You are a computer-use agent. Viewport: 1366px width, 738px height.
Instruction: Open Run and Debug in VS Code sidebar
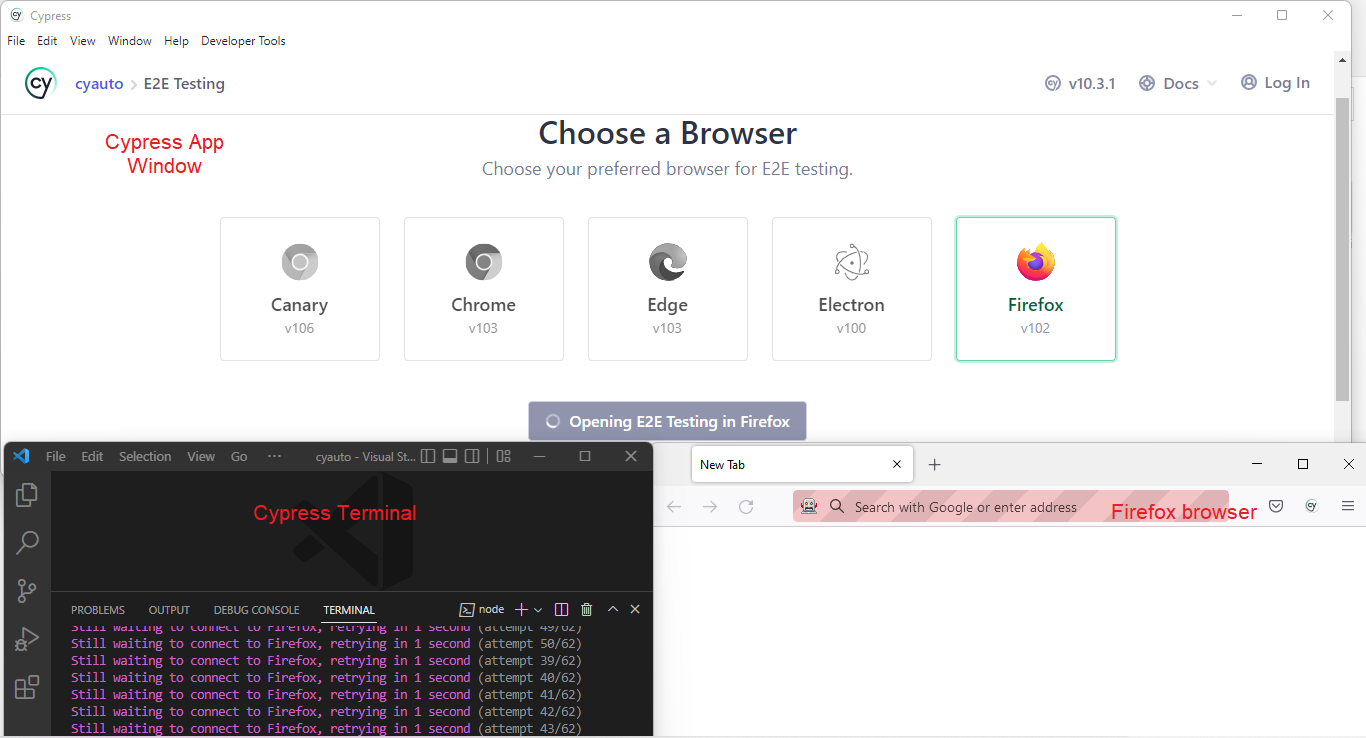(x=27, y=639)
